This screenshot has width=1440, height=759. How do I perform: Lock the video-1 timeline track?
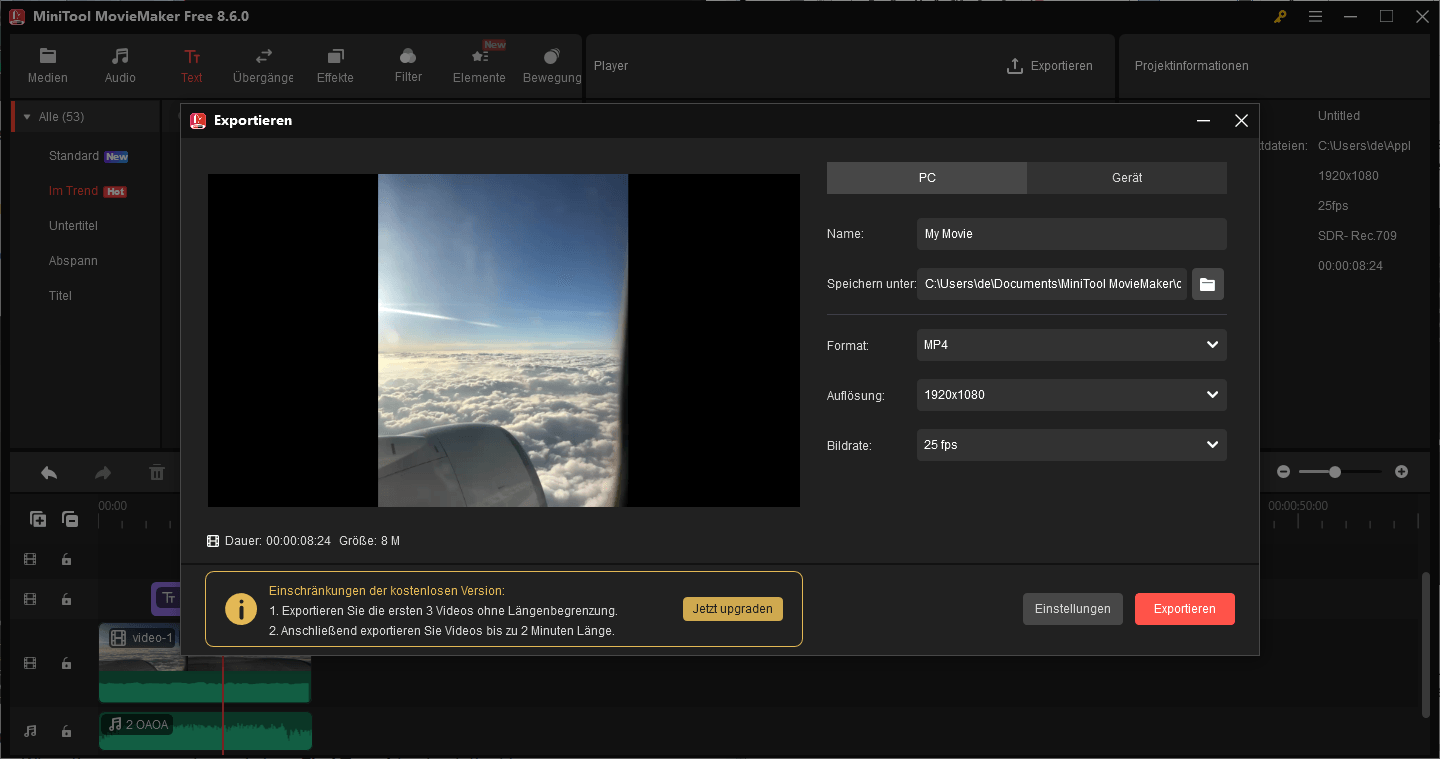tap(66, 662)
